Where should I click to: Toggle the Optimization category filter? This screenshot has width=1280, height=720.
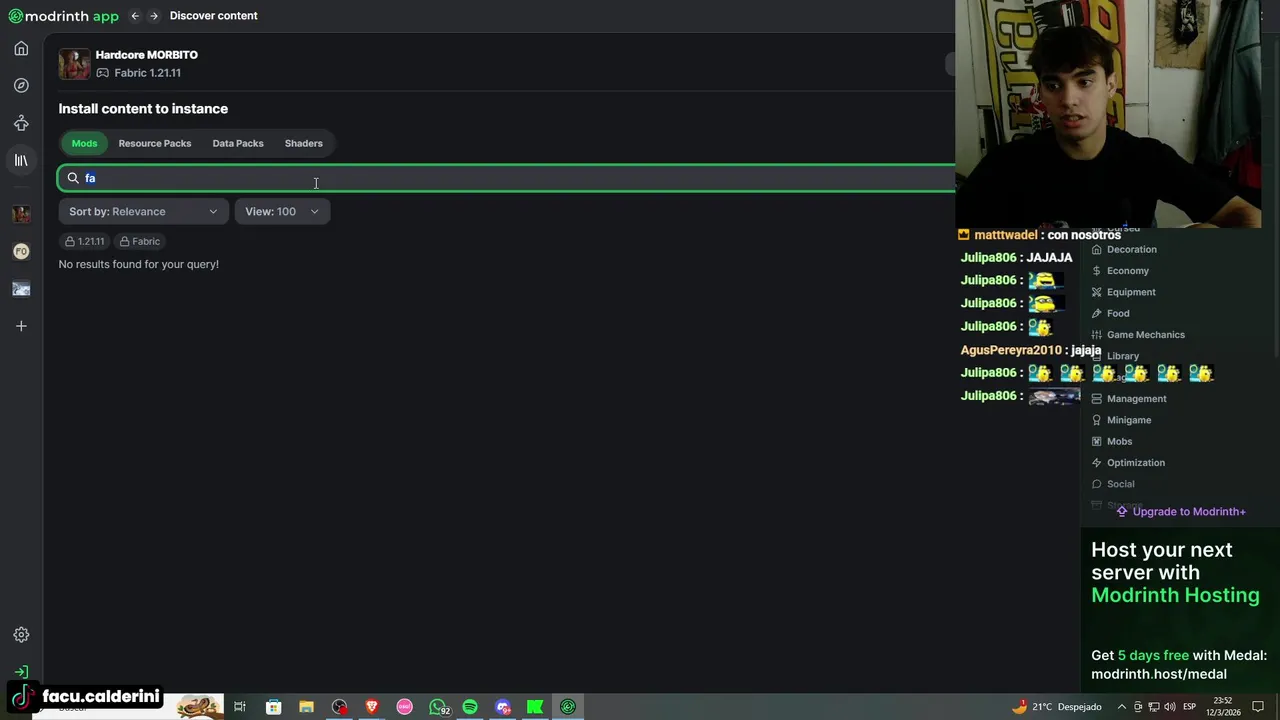click(1128, 463)
